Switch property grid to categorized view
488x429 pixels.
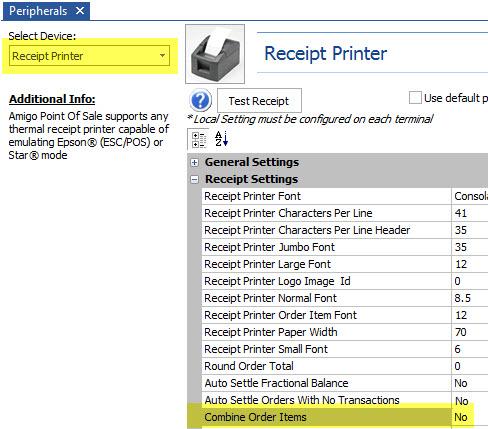tap(199, 139)
